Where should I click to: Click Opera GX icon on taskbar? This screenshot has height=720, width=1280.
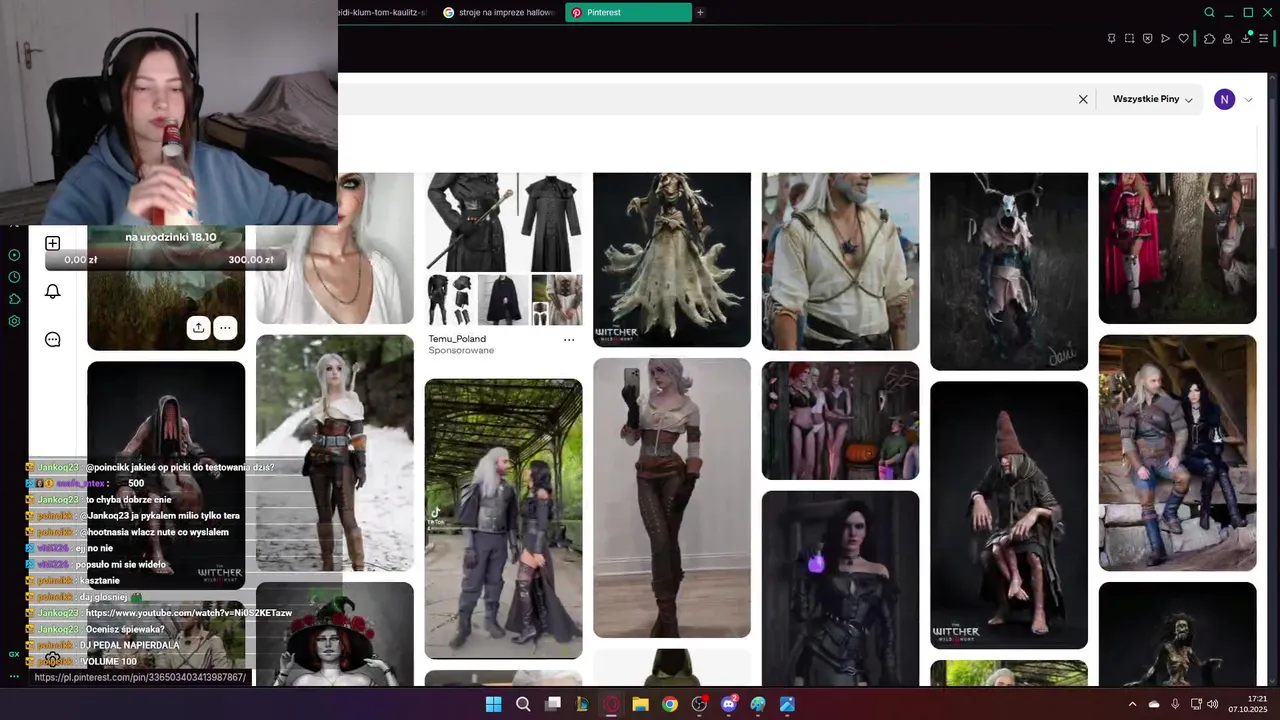tap(611, 704)
